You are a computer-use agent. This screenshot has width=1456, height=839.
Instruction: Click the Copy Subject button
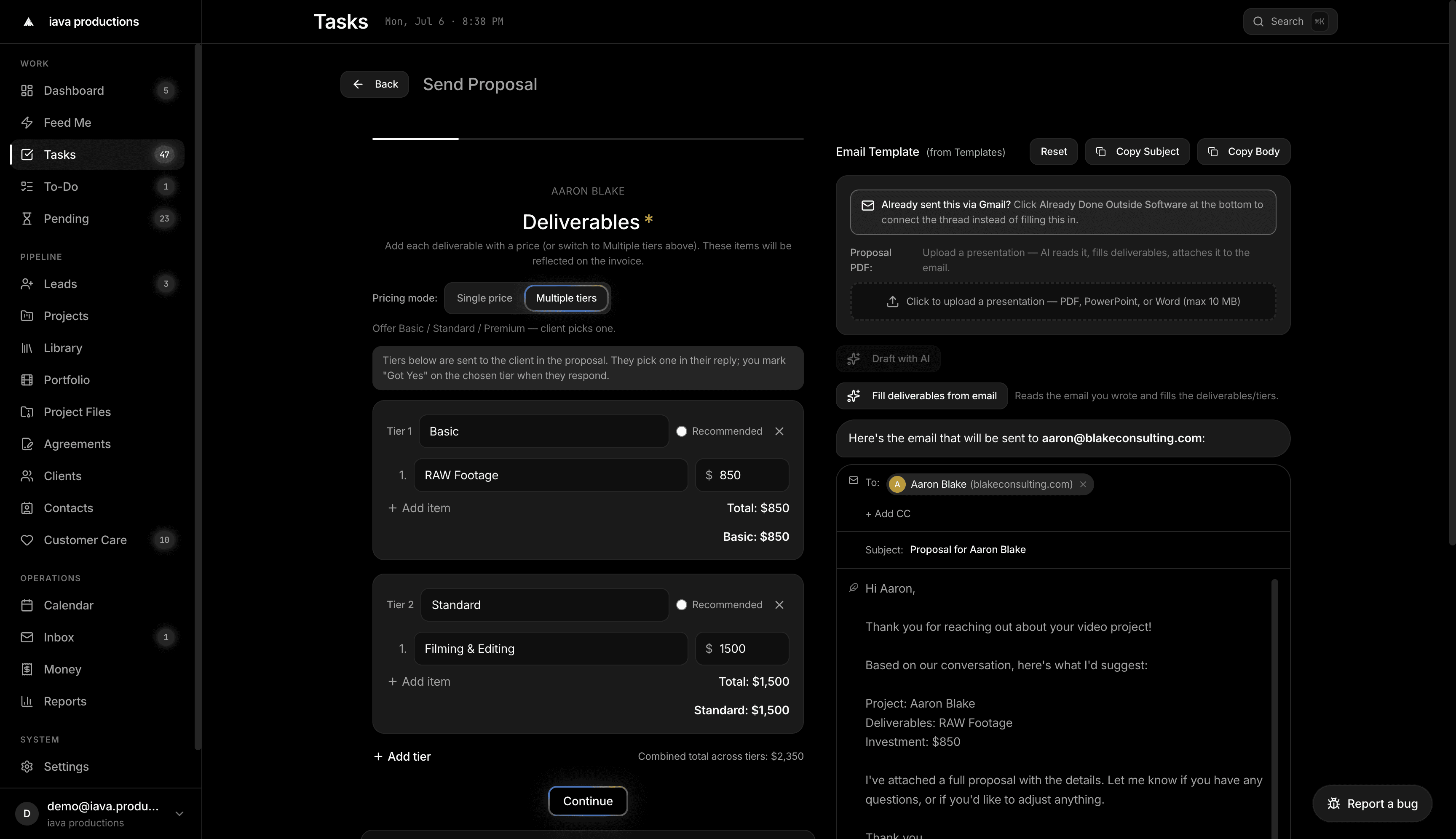pyautogui.click(x=1137, y=152)
